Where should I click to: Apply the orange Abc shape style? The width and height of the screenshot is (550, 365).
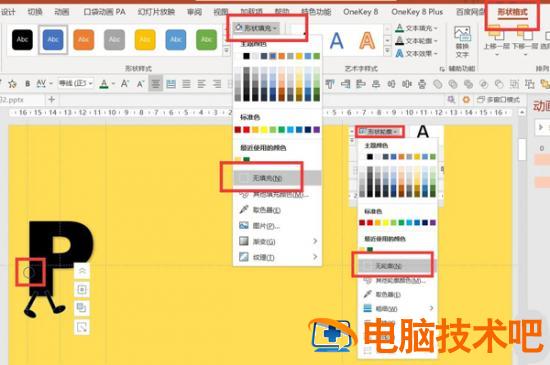[x=83, y=40]
